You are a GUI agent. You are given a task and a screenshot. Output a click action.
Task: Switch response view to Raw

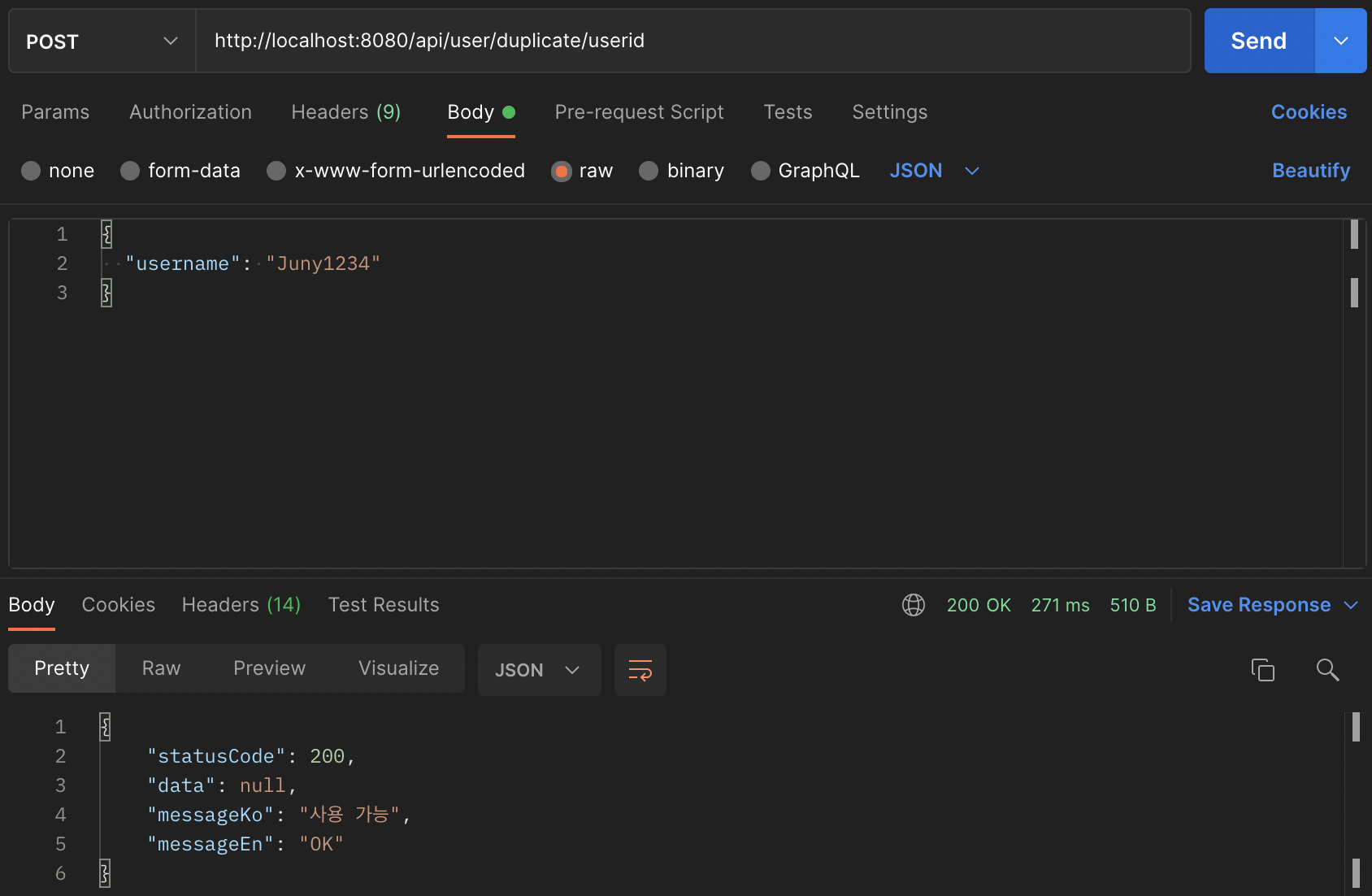tap(162, 668)
